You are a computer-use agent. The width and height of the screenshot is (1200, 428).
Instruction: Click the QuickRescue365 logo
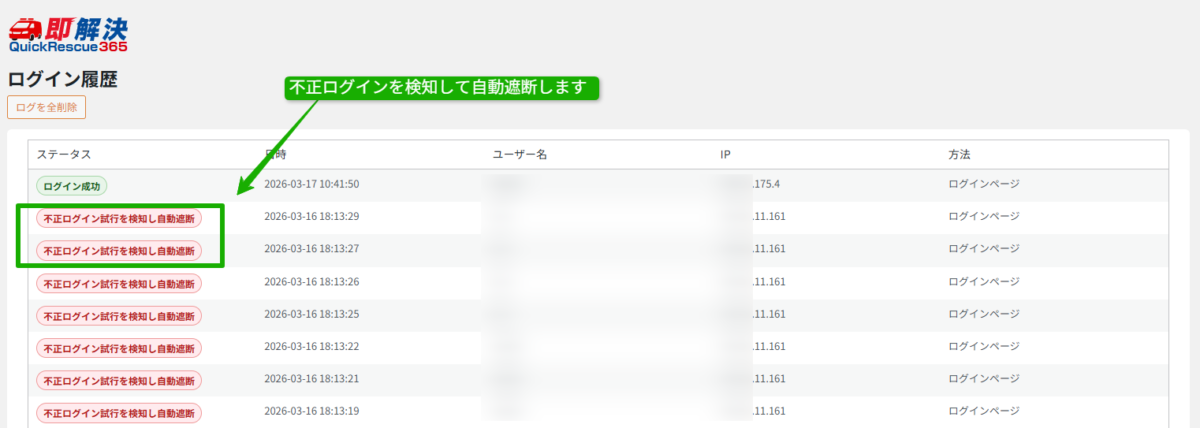[x=68, y=35]
